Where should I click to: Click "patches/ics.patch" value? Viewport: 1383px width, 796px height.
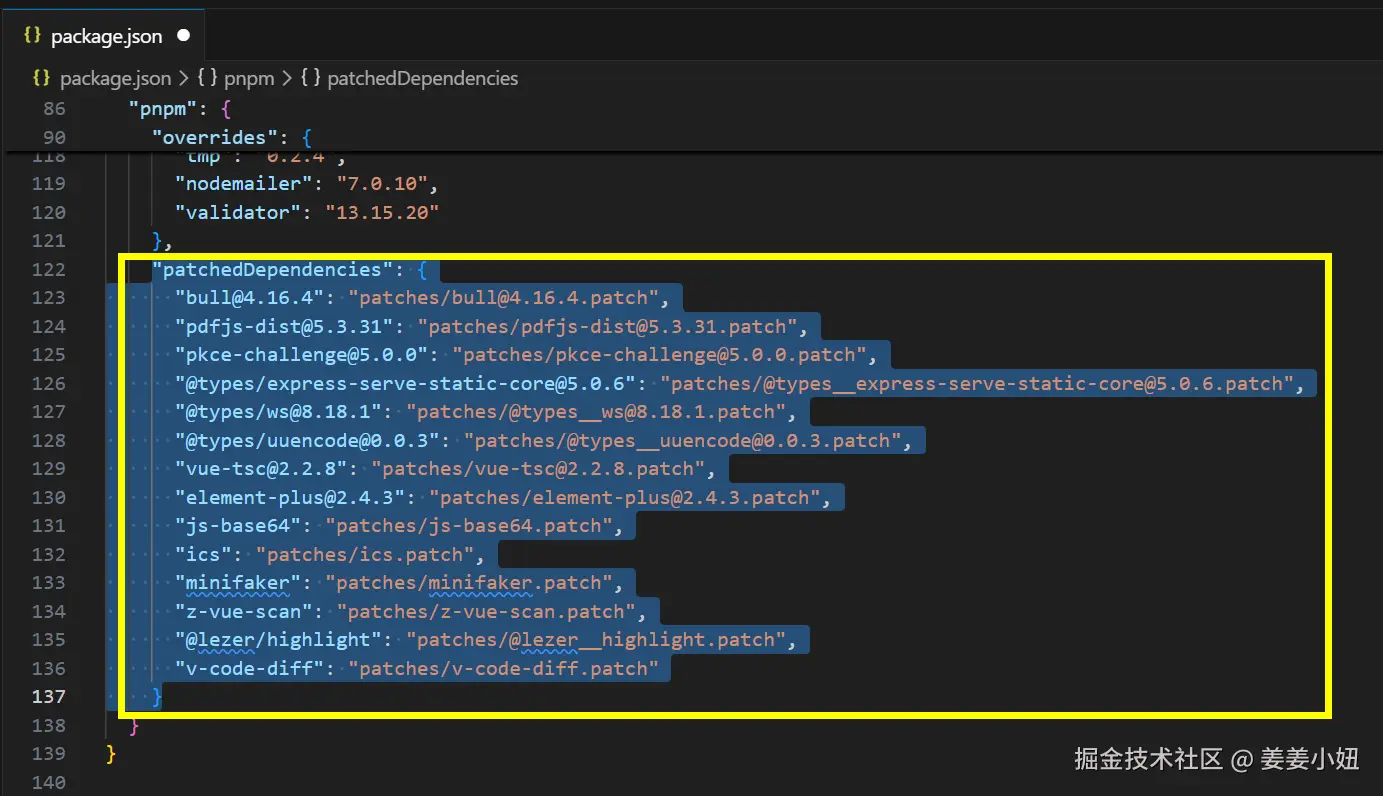click(364, 554)
